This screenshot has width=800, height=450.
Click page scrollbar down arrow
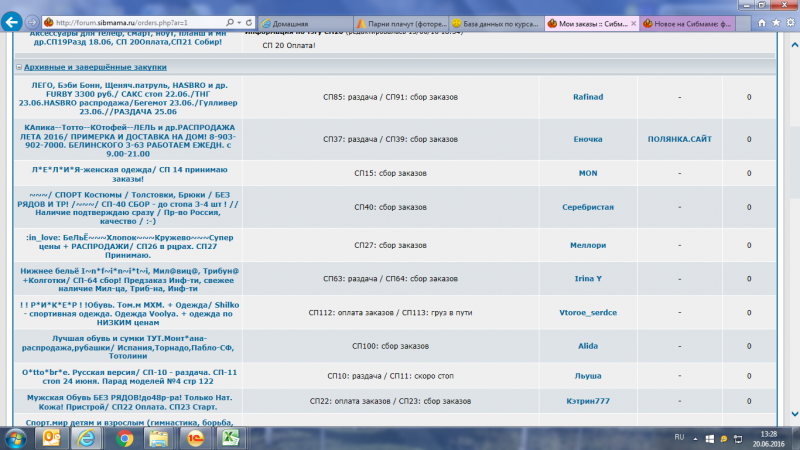click(x=794, y=414)
